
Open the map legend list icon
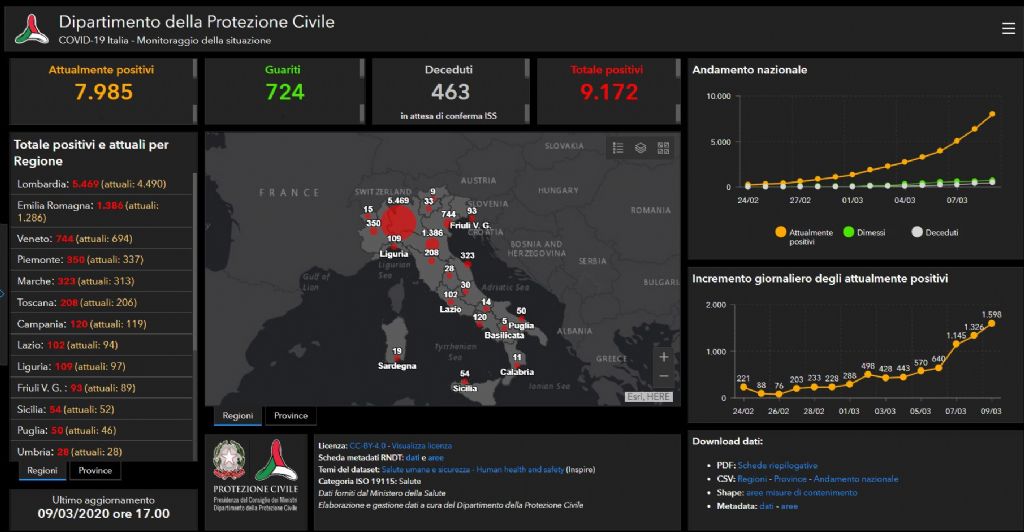pyautogui.click(x=618, y=148)
